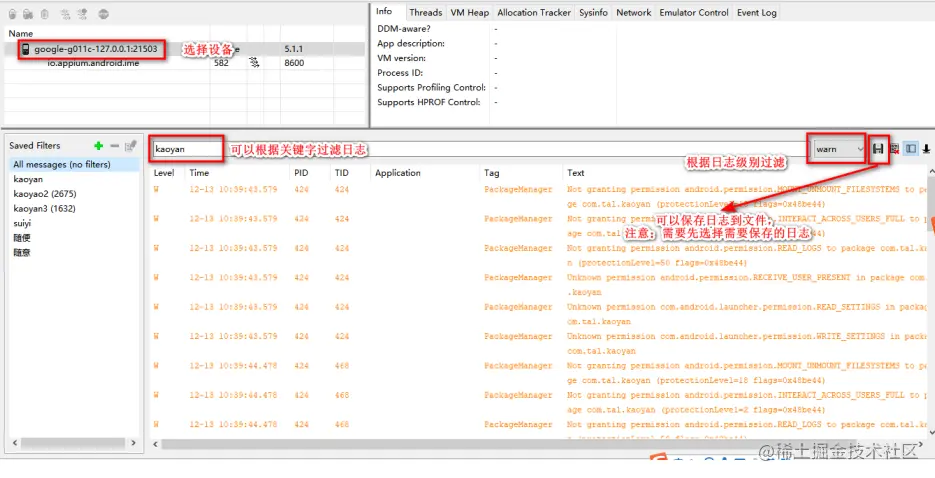The width and height of the screenshot is (935, 478).
Task: Toggle the saved filters panel display icon
Action: coord(911,149)
